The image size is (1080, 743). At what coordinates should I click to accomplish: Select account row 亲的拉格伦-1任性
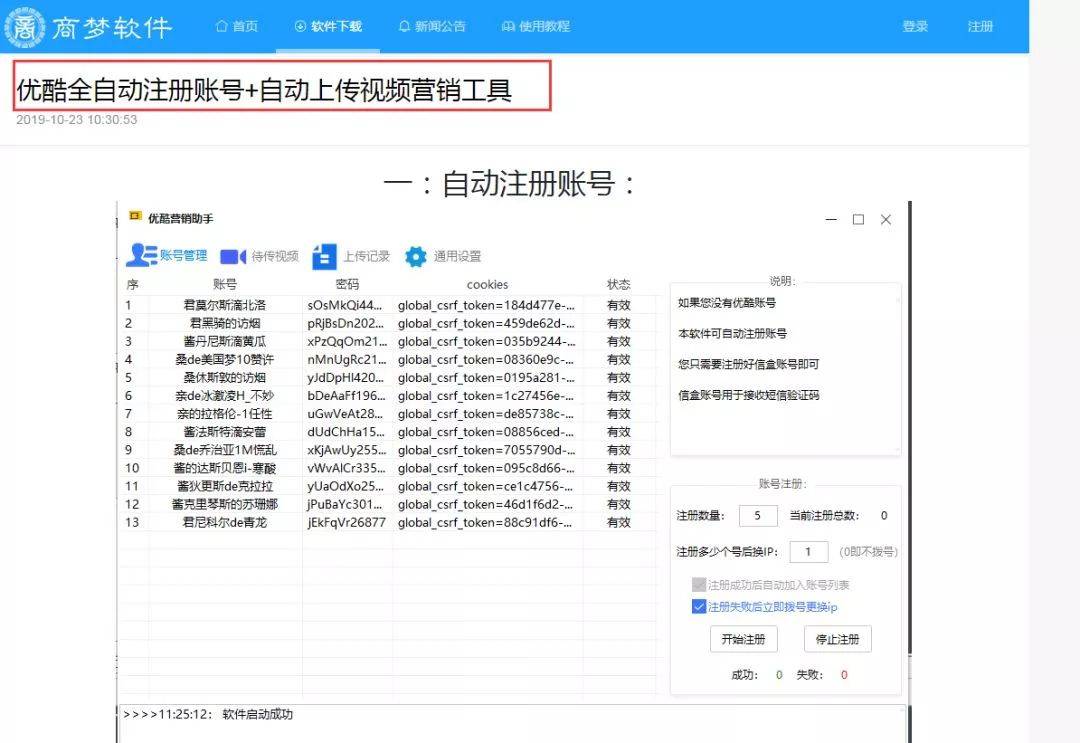point(387,414)
